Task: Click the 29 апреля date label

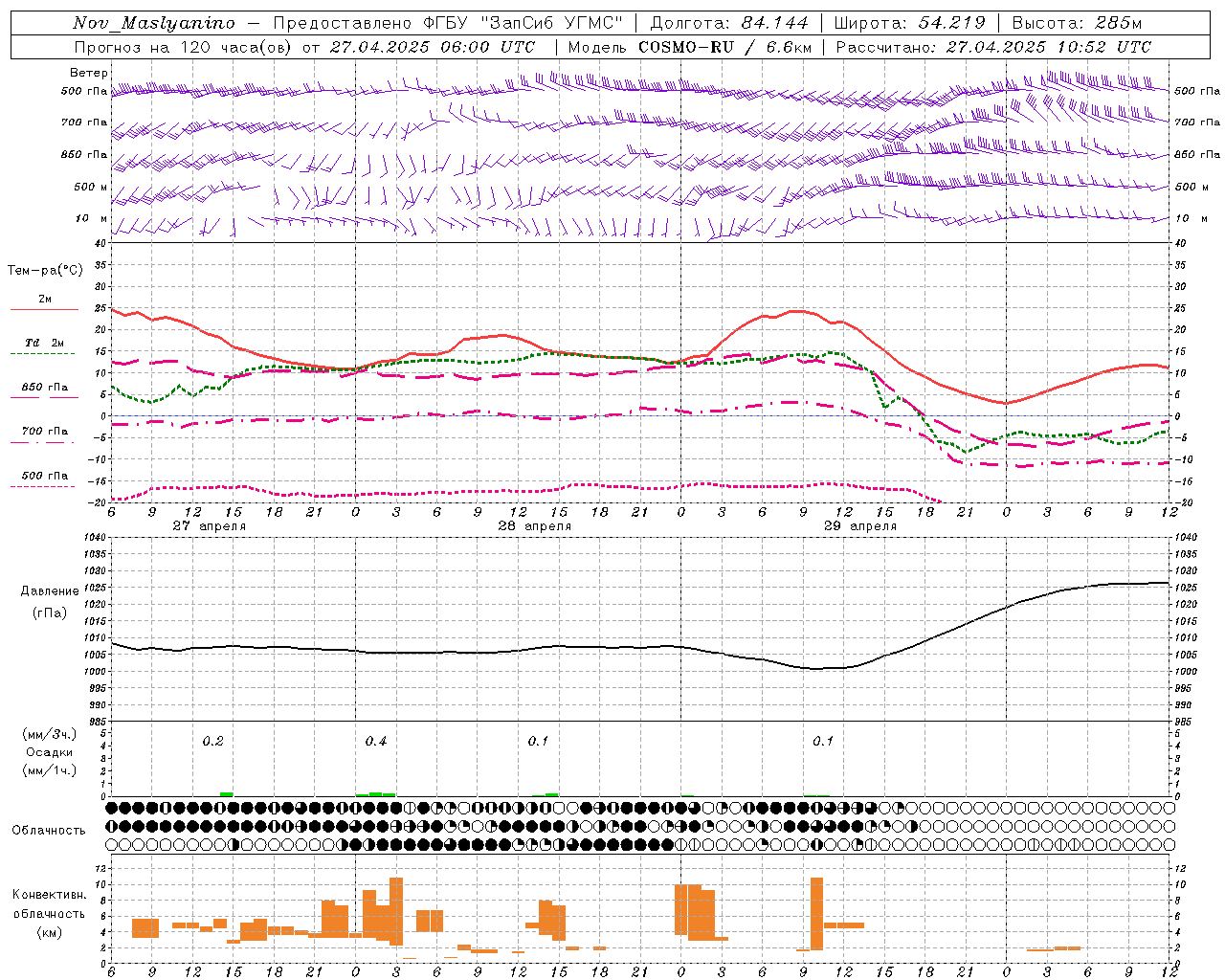Action: click(x=860, y=526)
